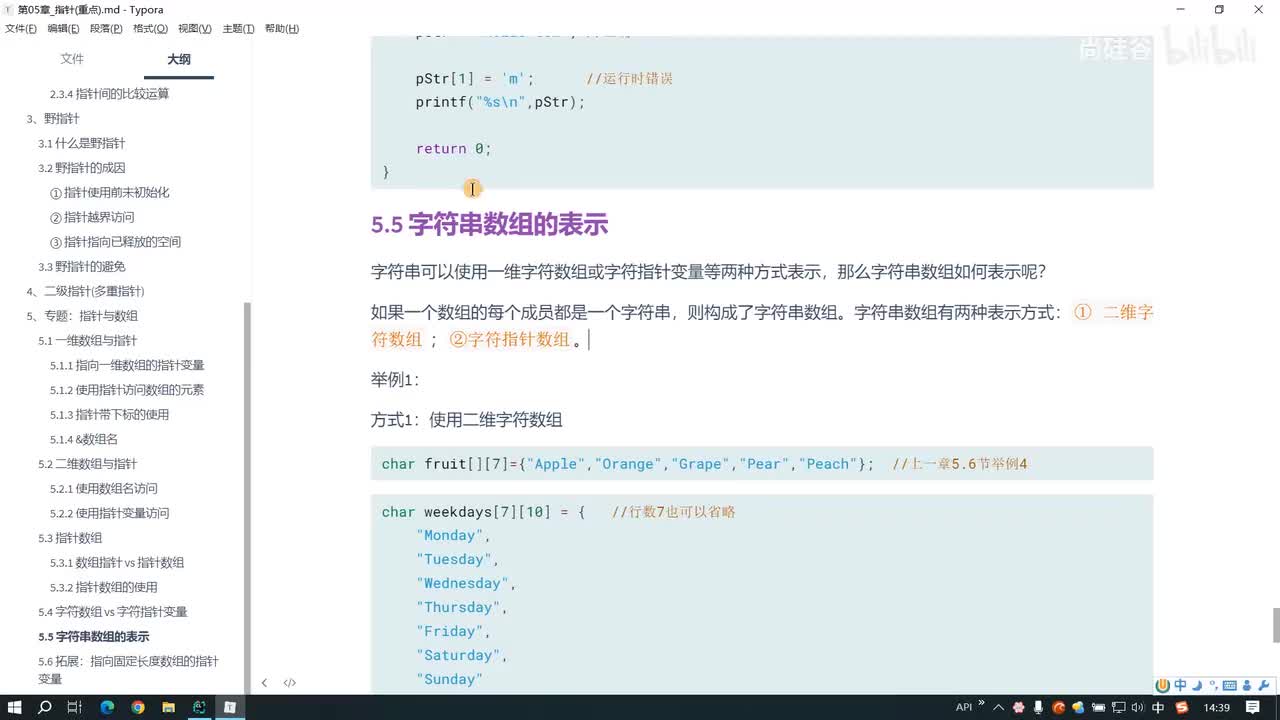Go to outline item 5.6 拓展

pos(128,670)
